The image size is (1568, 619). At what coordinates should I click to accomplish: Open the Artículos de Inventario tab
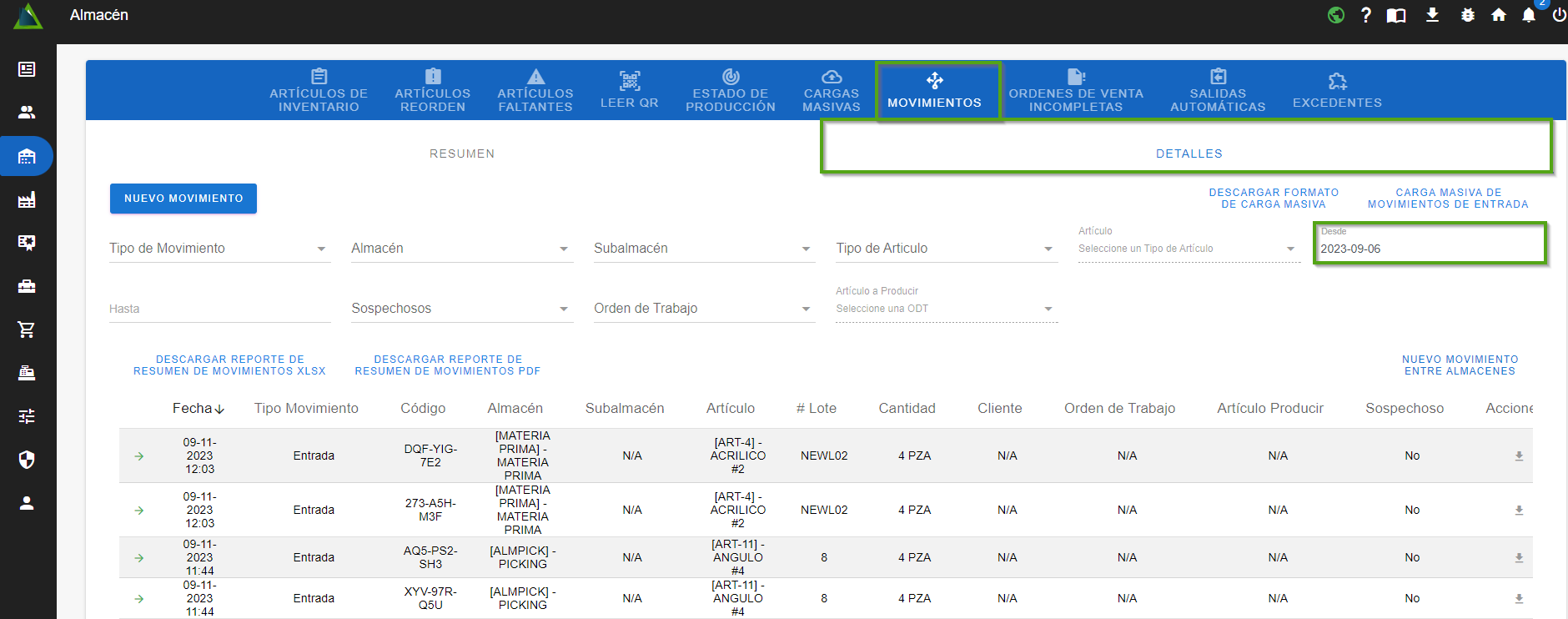click(x=319, y=91)
